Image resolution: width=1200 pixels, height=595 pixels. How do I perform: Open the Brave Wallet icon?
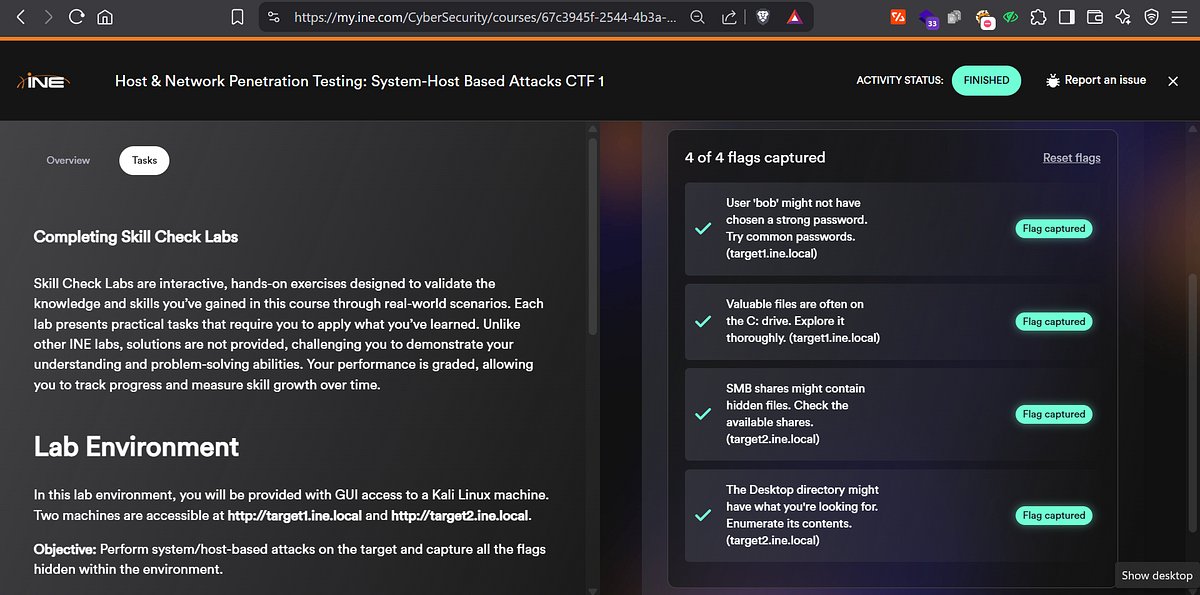(x=1094, y=17)
